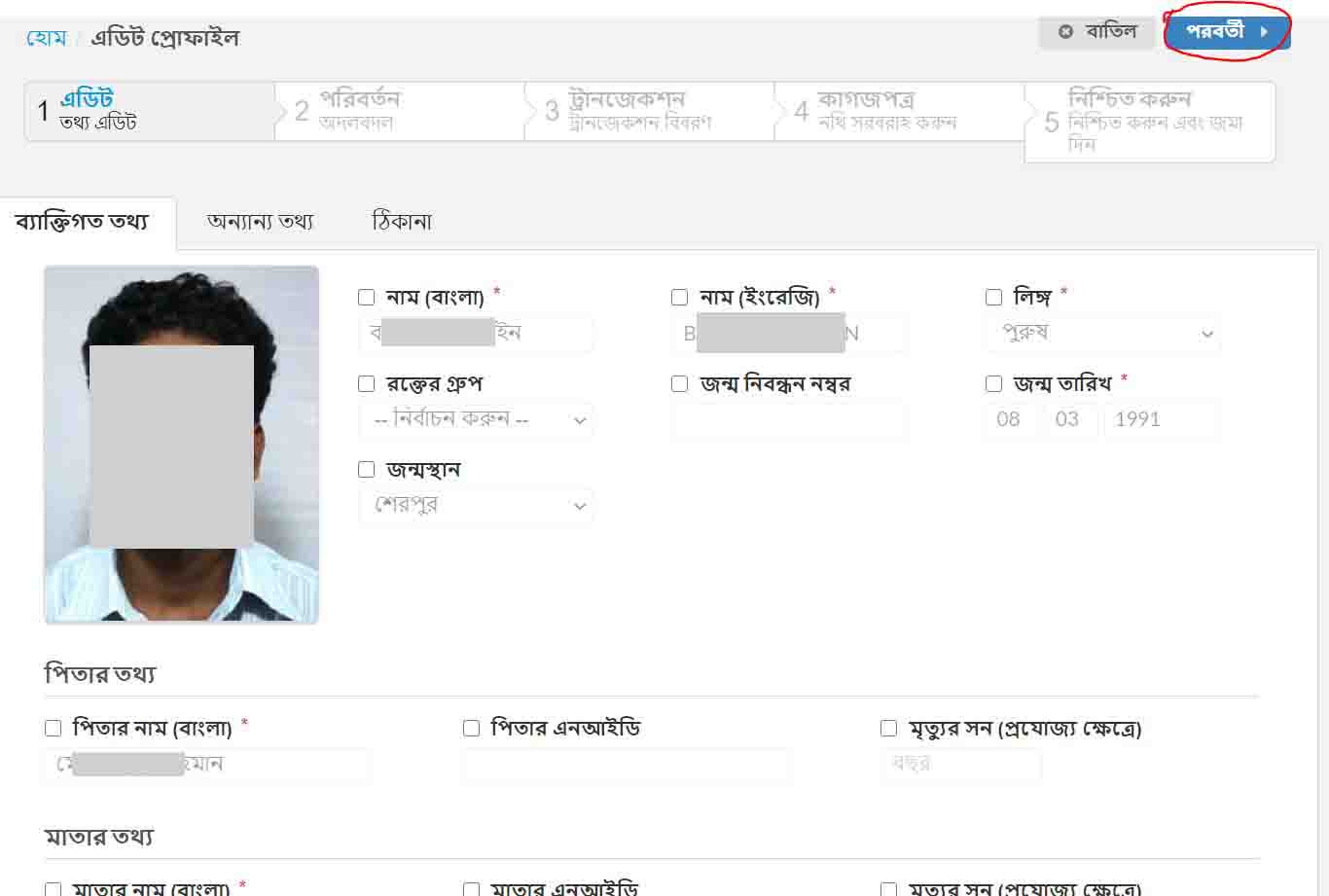Check the জন্ম নিবন্ধন নম্বর checkbox
The width and height of the screenshot is (1329, 896).
[x=679, y=383]
